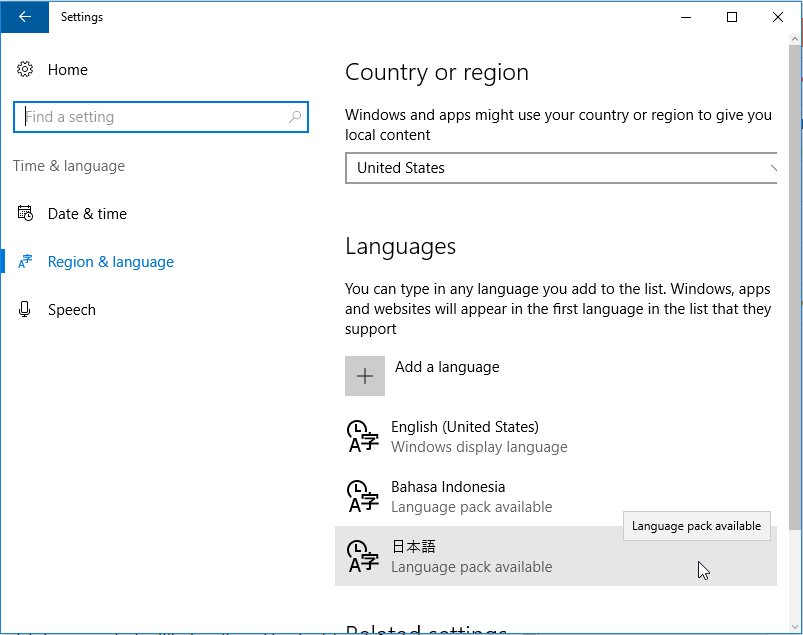Viewport: 803px width, 635px height.
Task: Click the 日本語 language icon
Action: tap(363, 556)
